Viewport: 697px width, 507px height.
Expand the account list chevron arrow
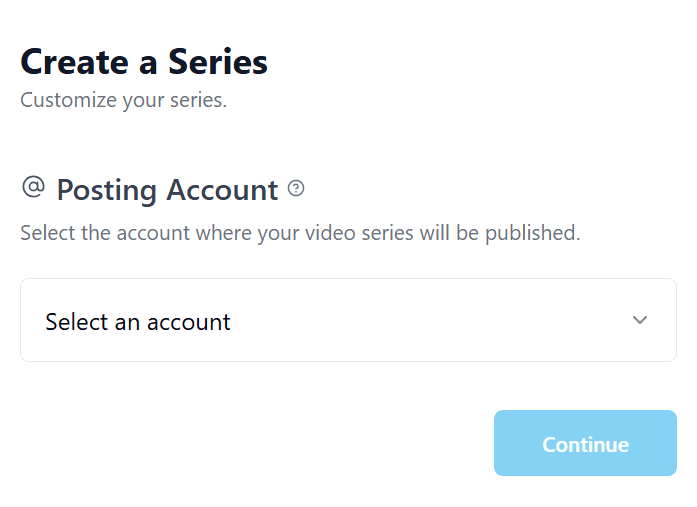point(640,320)
